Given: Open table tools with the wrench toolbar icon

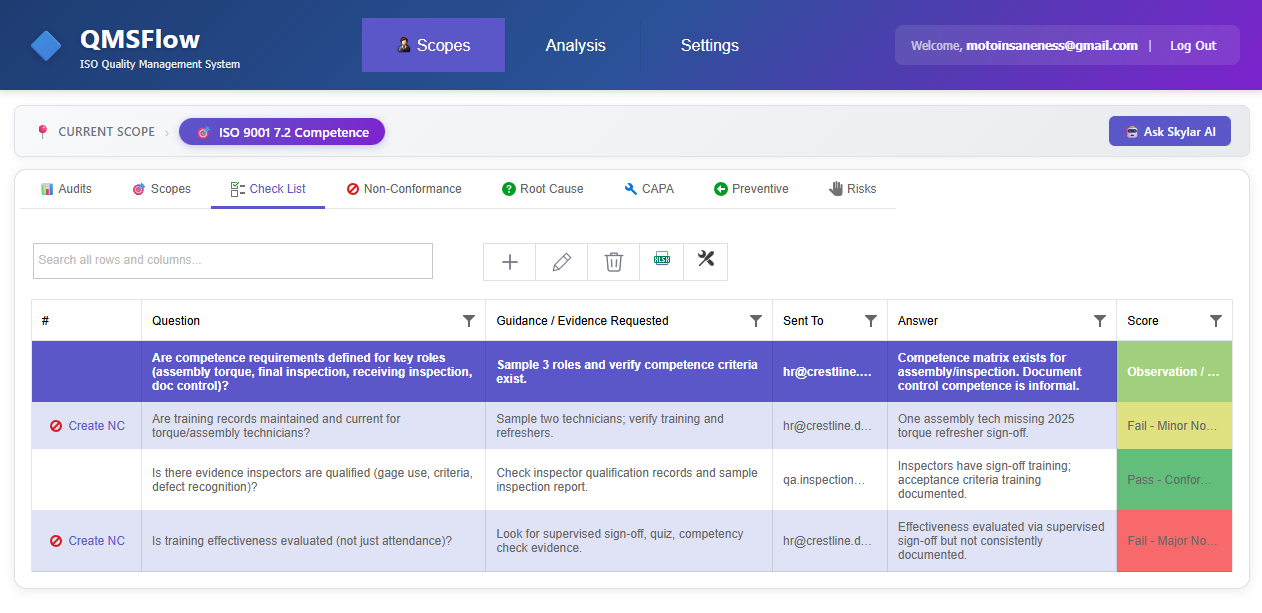Looking at the screenshot, I should pos(705,261).
